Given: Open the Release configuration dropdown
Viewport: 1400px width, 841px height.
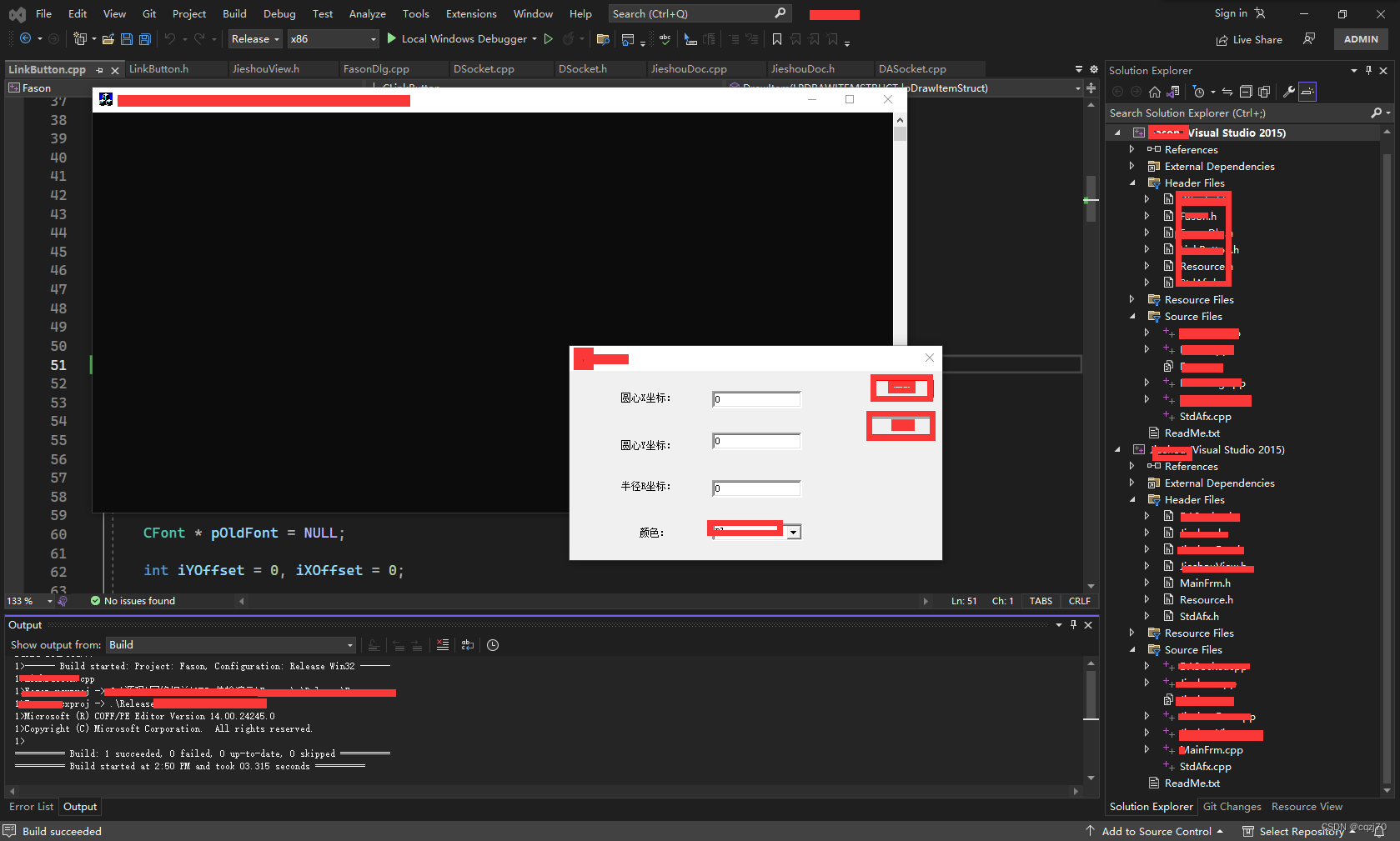Looking at the screenshot, I should pyautogui.click(x=255, y=38).
